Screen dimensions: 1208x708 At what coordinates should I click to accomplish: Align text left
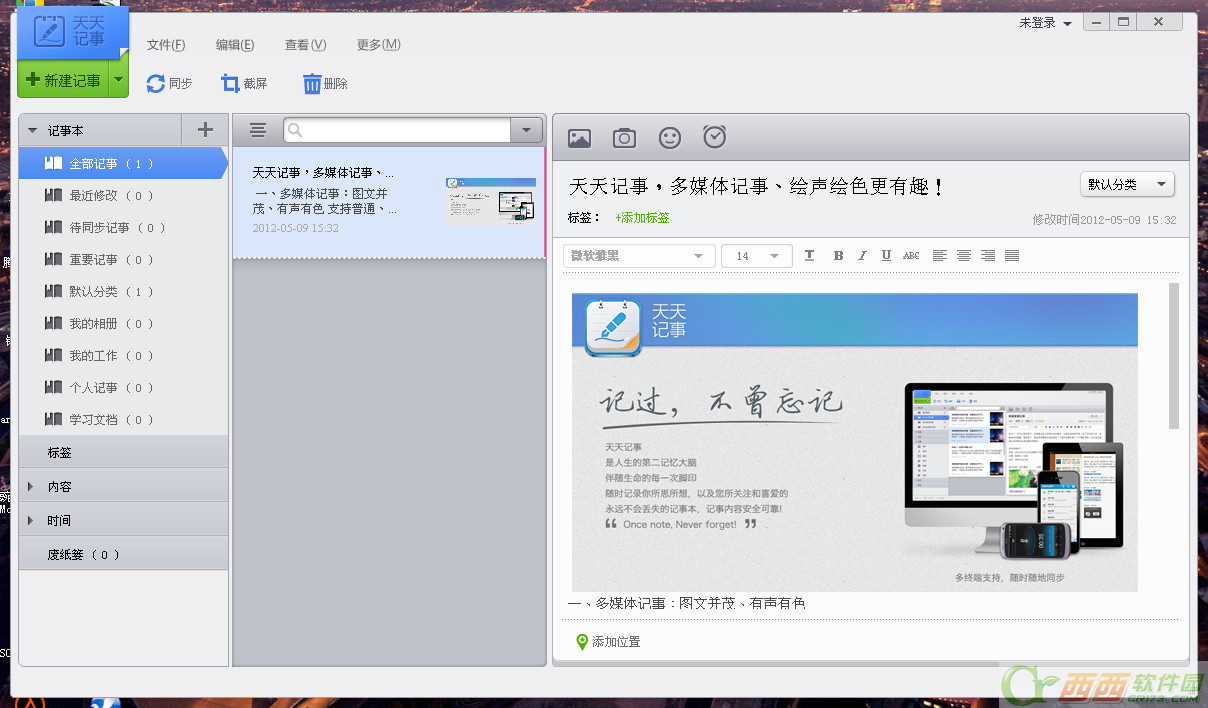tap(940, 256)
